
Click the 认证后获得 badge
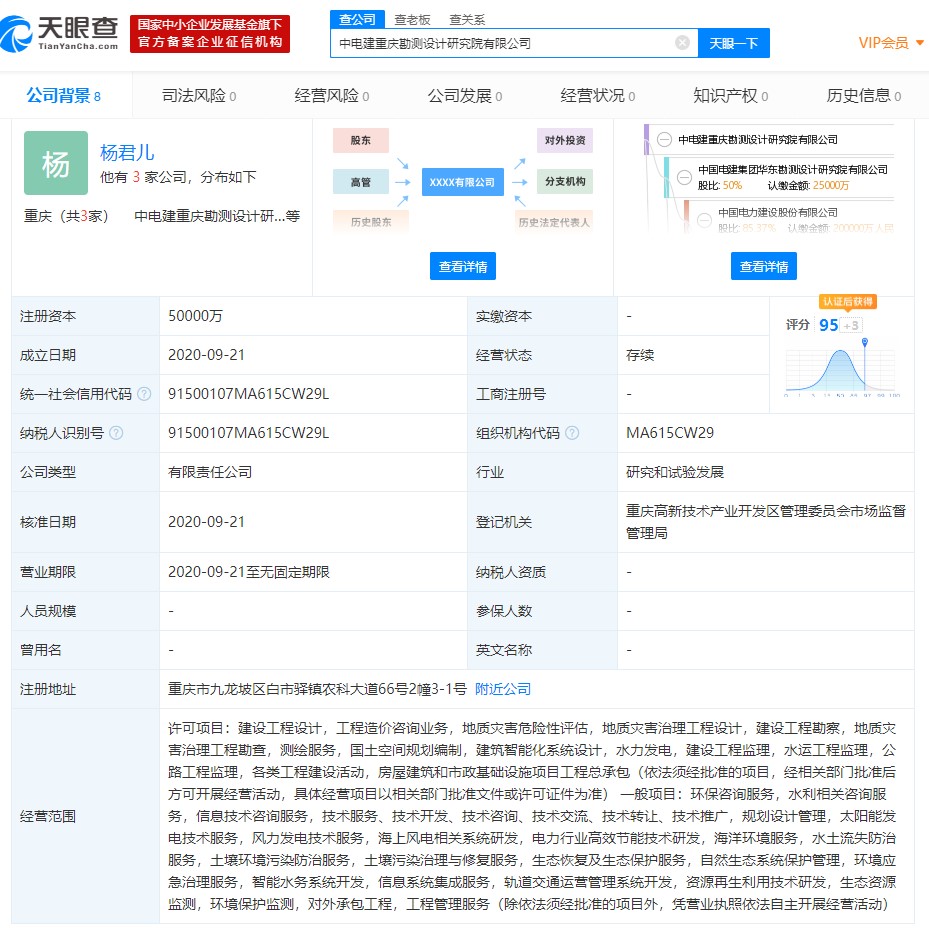click(848, 301)
